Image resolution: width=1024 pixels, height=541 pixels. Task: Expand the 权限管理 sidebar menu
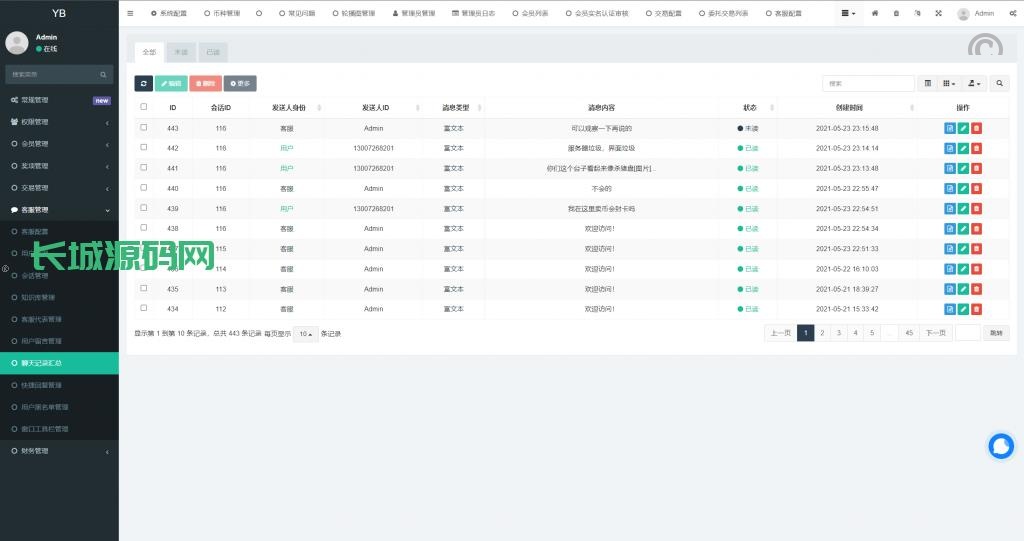pos(59,122)
